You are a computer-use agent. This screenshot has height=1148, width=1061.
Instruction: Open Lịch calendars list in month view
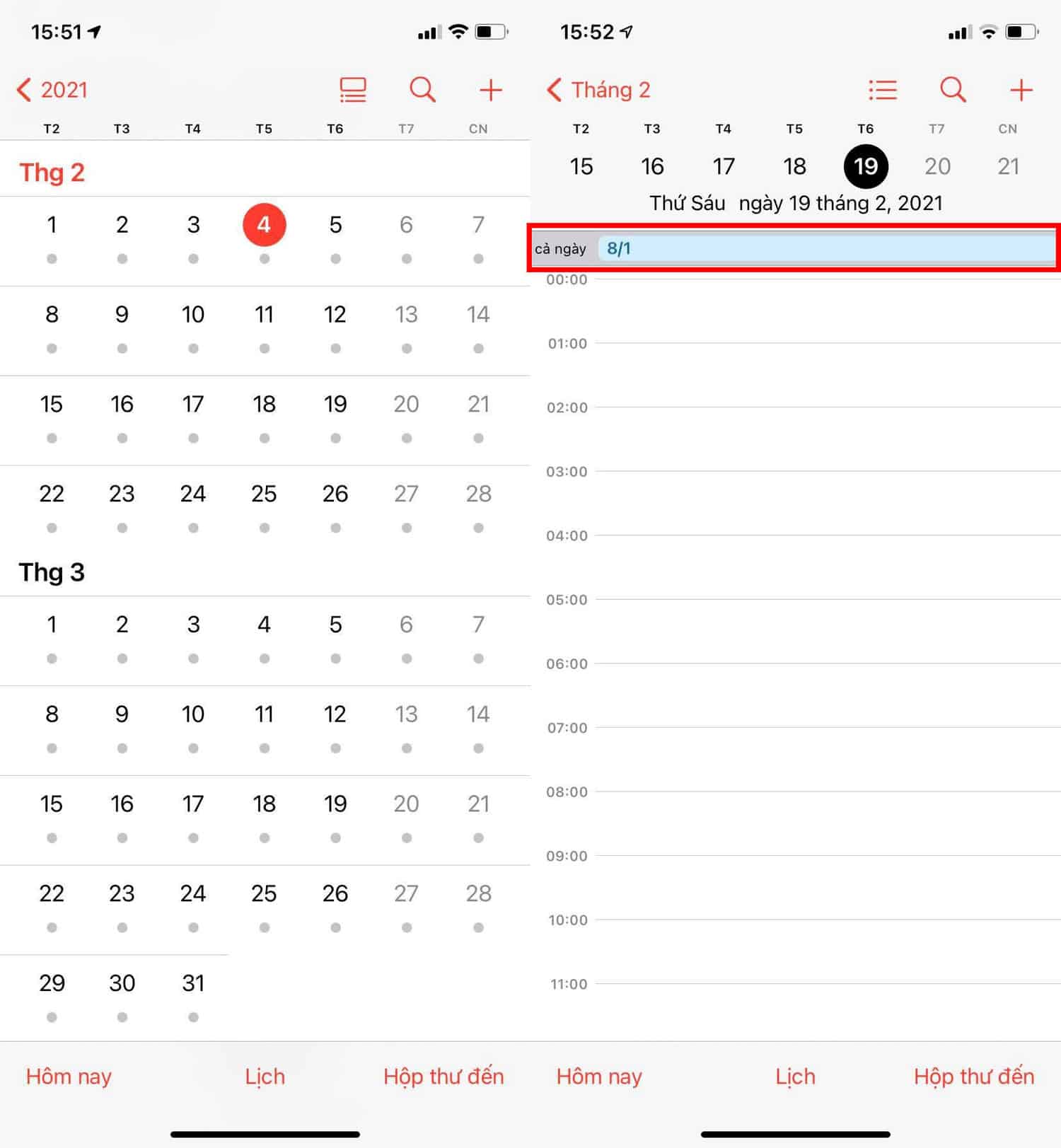pos(265,1076)
